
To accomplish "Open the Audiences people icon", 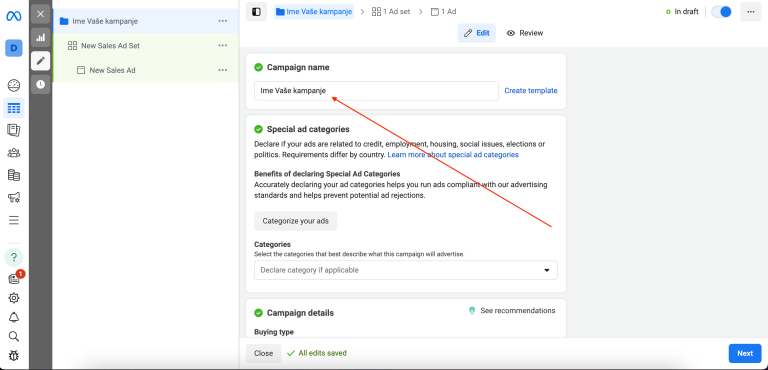I will tap(14, 152).
